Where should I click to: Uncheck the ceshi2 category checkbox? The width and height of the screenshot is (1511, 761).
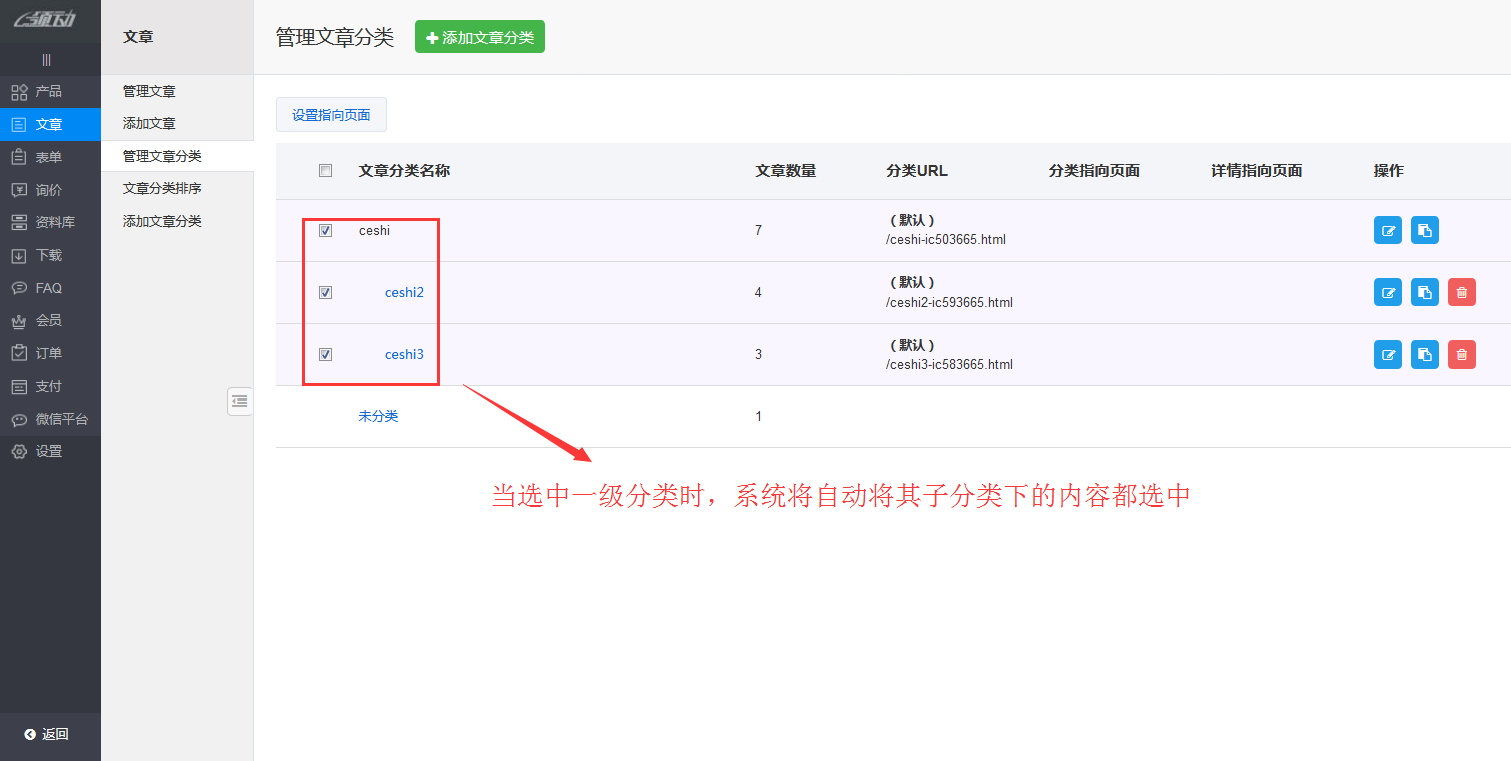pyautogui.click(x=325, y=292)
